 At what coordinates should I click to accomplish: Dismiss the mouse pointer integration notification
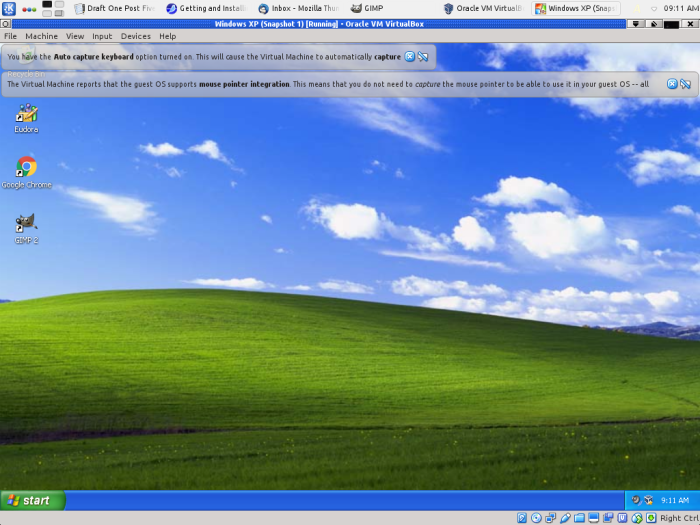[672, 84]
